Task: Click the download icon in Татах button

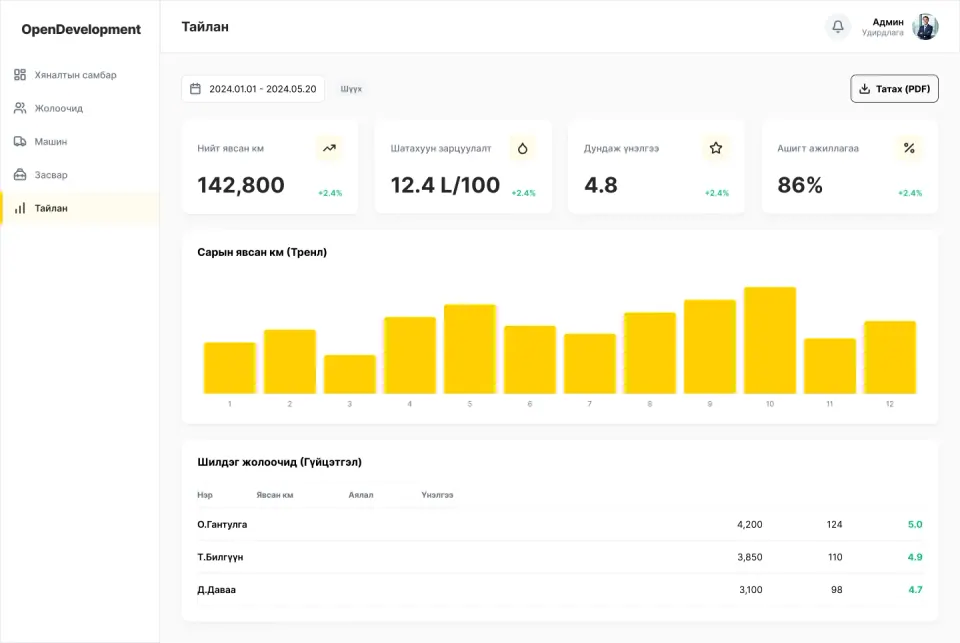Action: click(864, 89)
